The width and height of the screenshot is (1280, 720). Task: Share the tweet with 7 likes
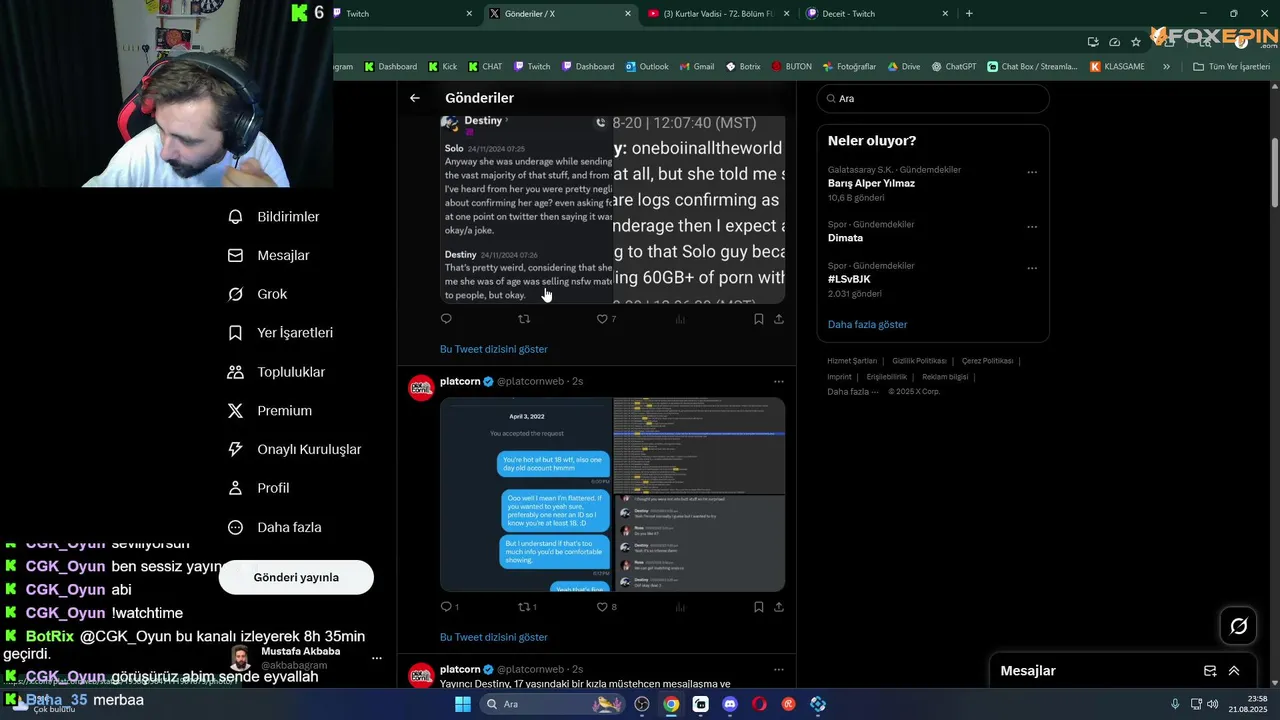click(779, 319)
